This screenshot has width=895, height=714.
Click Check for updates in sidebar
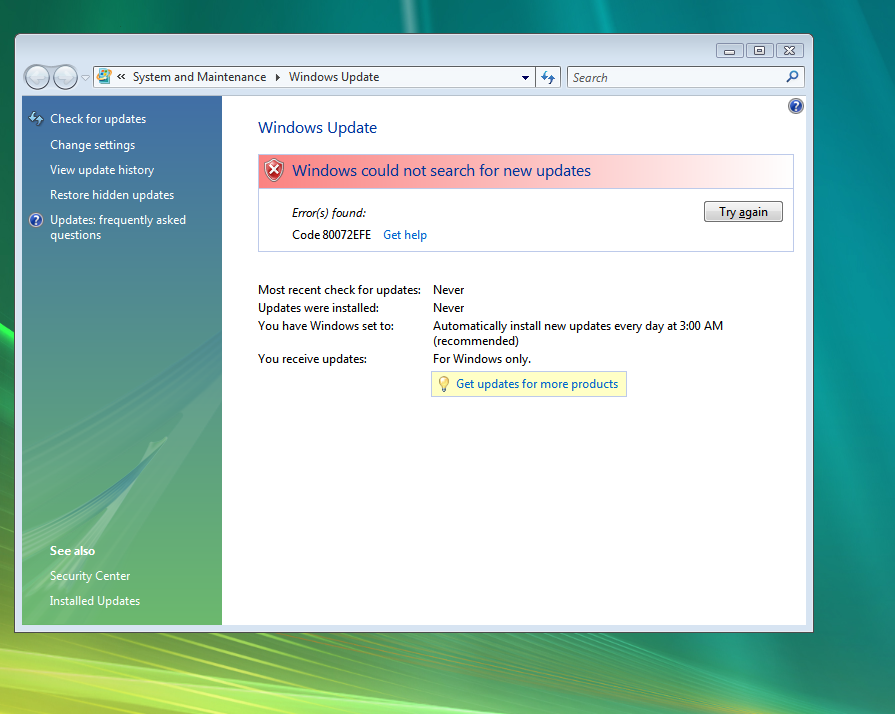pyautogui.click(x=98, y=119)
